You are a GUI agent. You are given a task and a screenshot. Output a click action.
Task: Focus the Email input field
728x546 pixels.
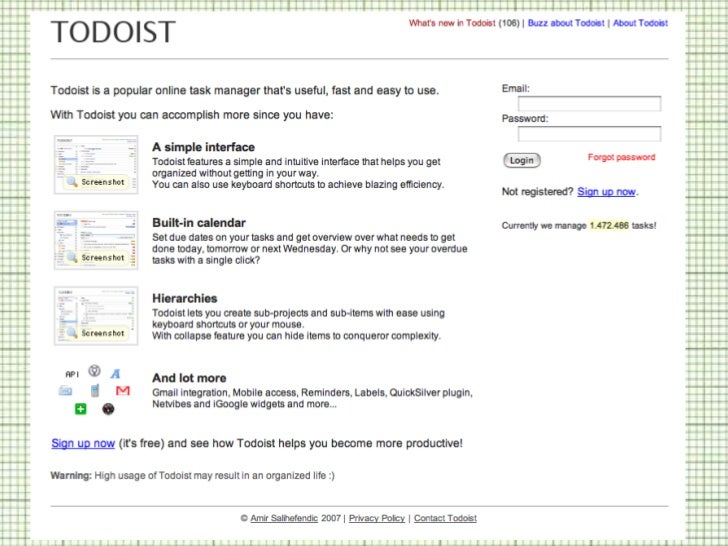pyautogui.click(x=589, y=104)
